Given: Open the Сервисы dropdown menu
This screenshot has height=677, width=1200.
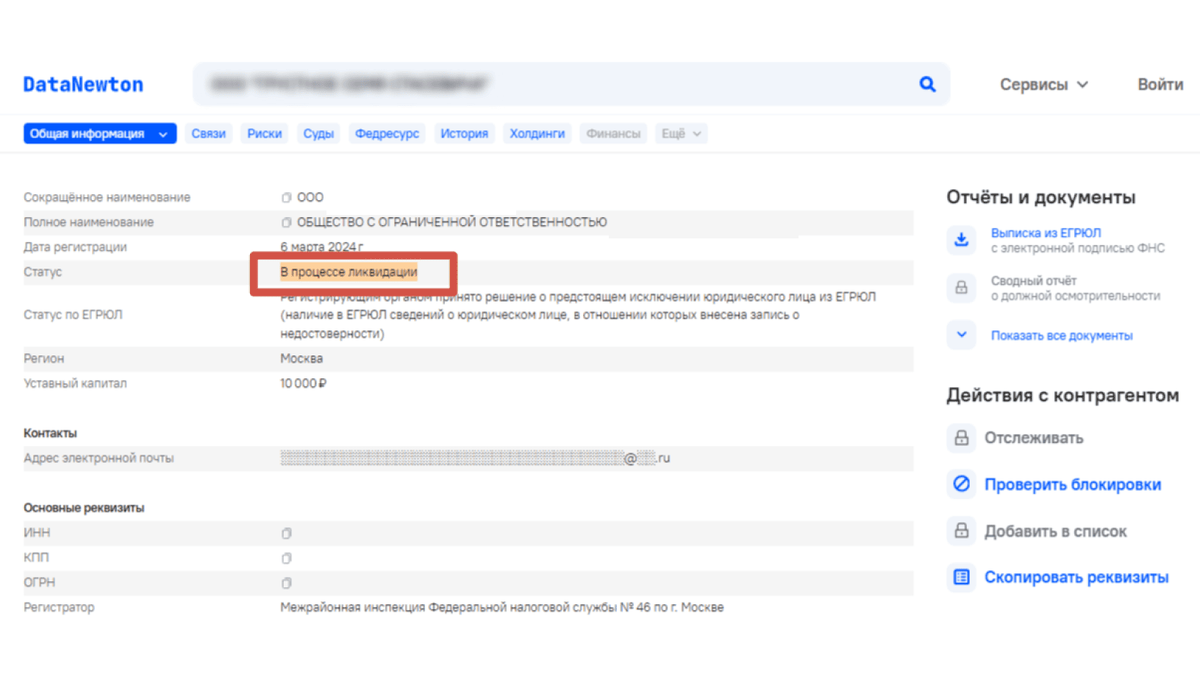Looking at the screenshot, I should tap(1044, 85).
